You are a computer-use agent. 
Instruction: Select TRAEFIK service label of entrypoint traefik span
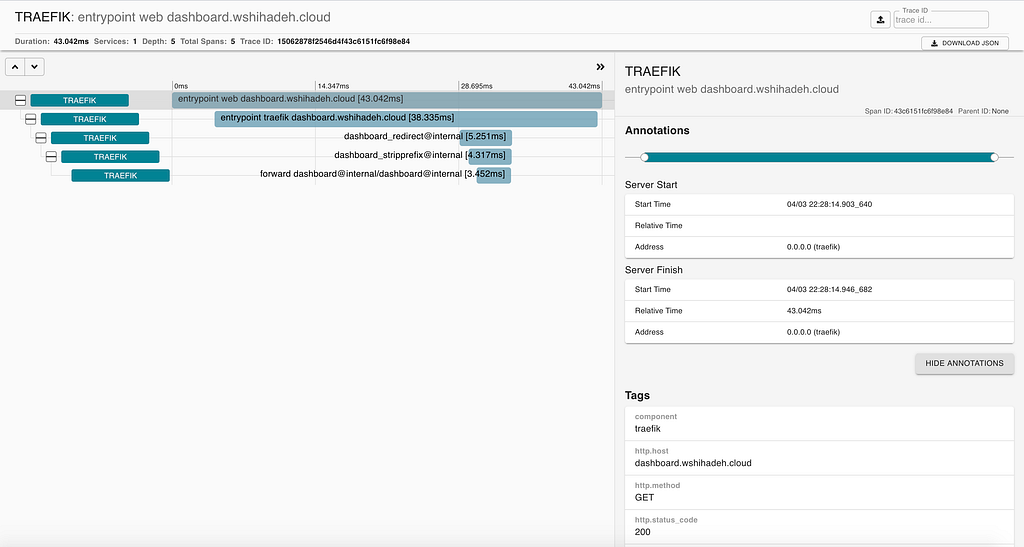(89, 119)
